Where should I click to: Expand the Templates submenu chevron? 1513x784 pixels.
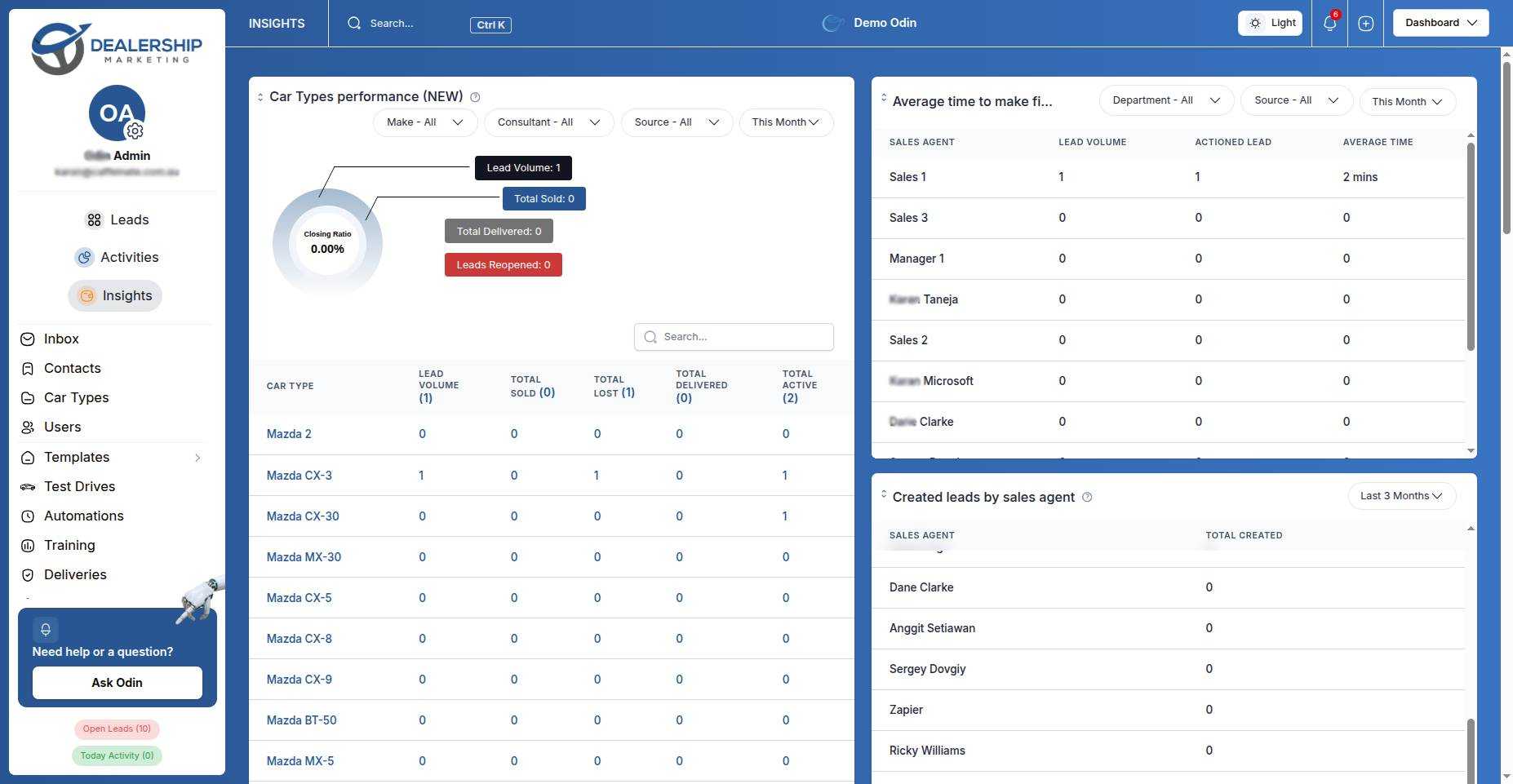coord(197,458)
